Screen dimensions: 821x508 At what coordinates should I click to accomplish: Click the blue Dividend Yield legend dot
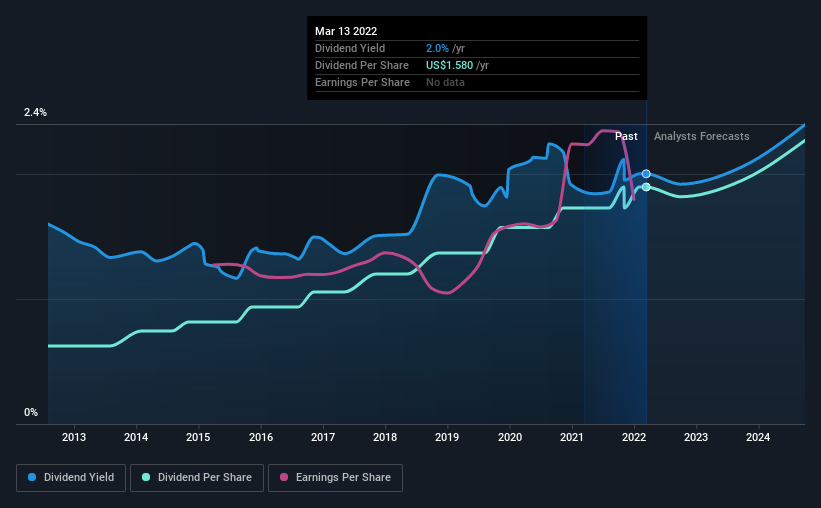pos(32,477)
